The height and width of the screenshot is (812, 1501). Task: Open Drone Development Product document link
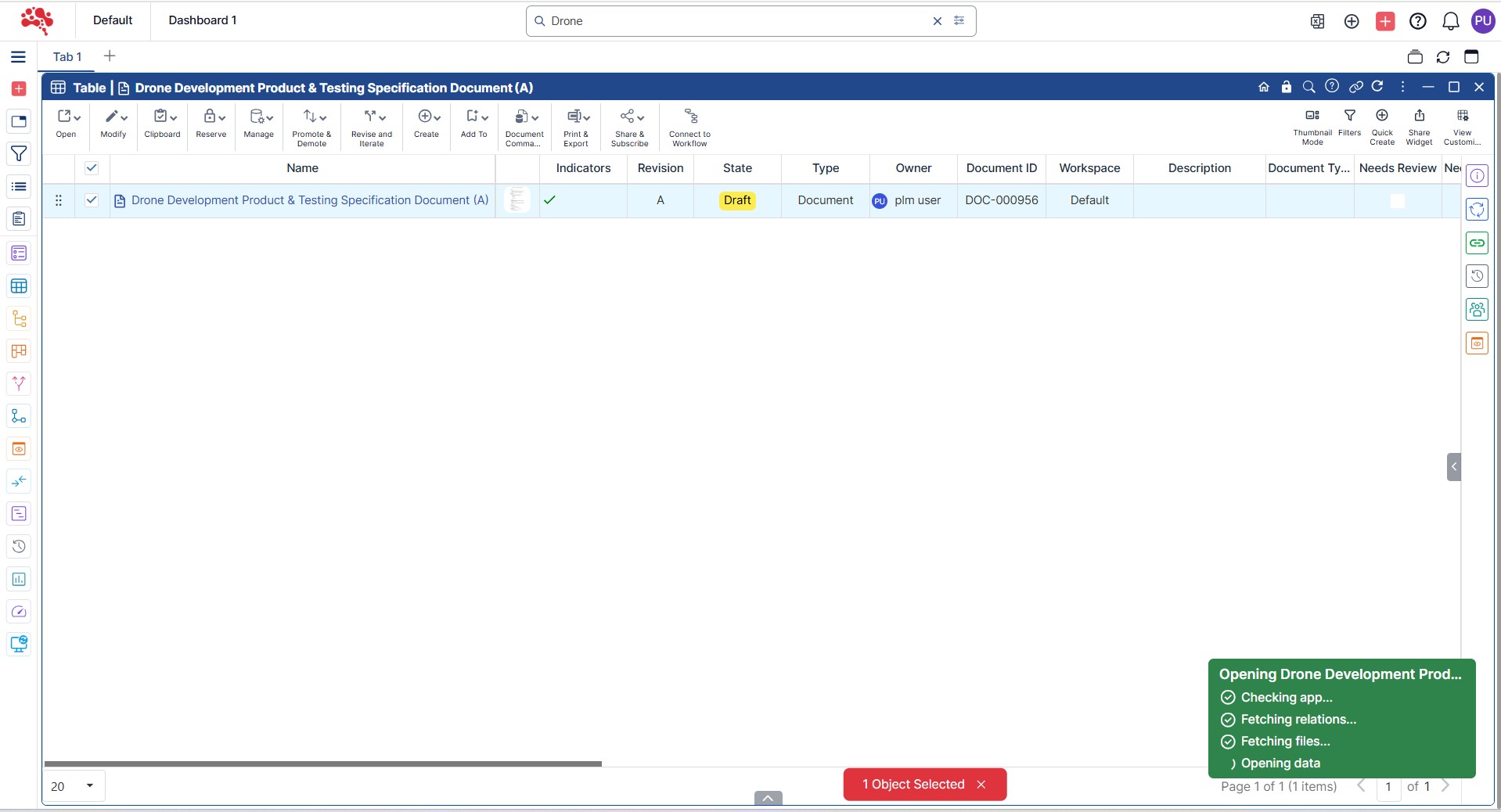coord(310,200)
